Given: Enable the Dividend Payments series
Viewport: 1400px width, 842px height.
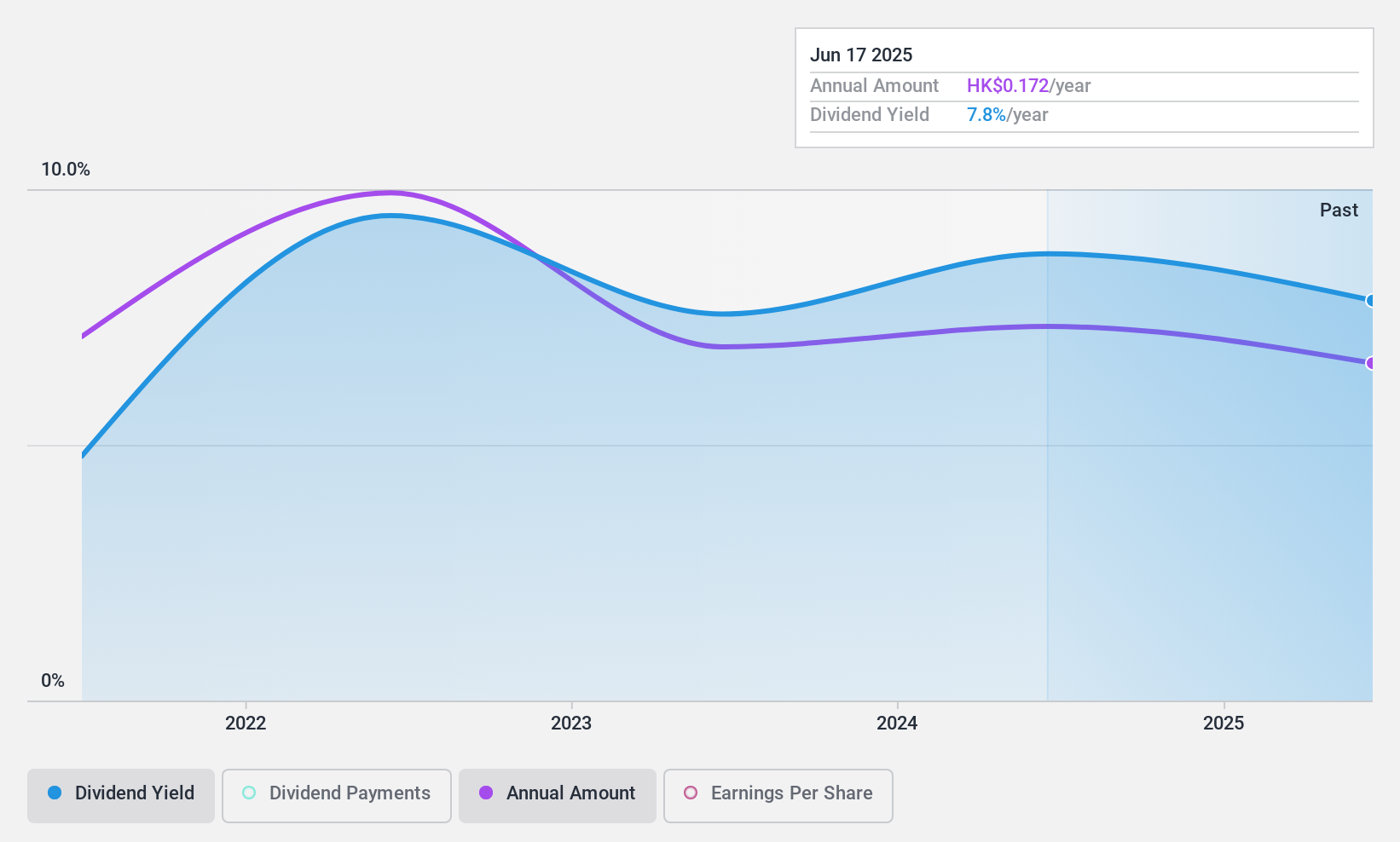Looking at the screenshot, I should point(337,795).
